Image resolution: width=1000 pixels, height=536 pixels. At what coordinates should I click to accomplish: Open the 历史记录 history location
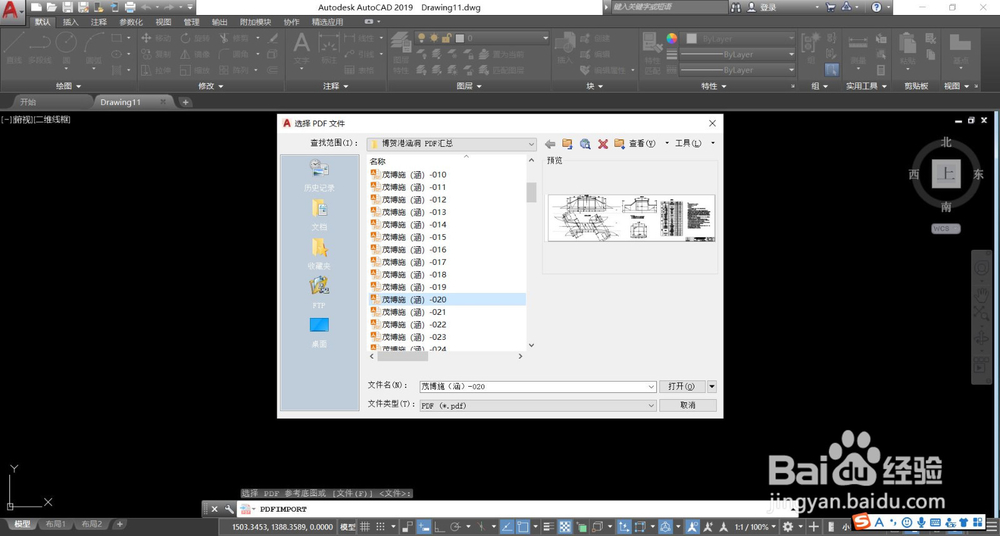320,176
